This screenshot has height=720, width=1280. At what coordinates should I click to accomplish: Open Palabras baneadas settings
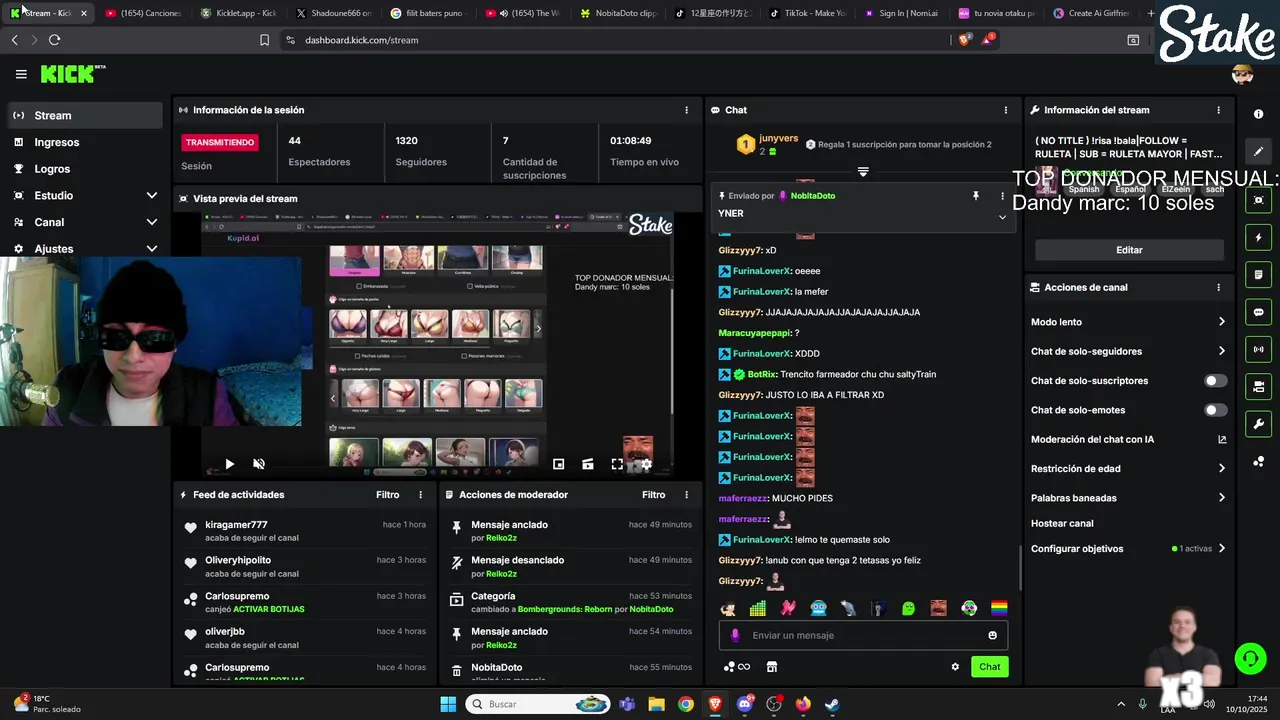tap(1129, 498)
